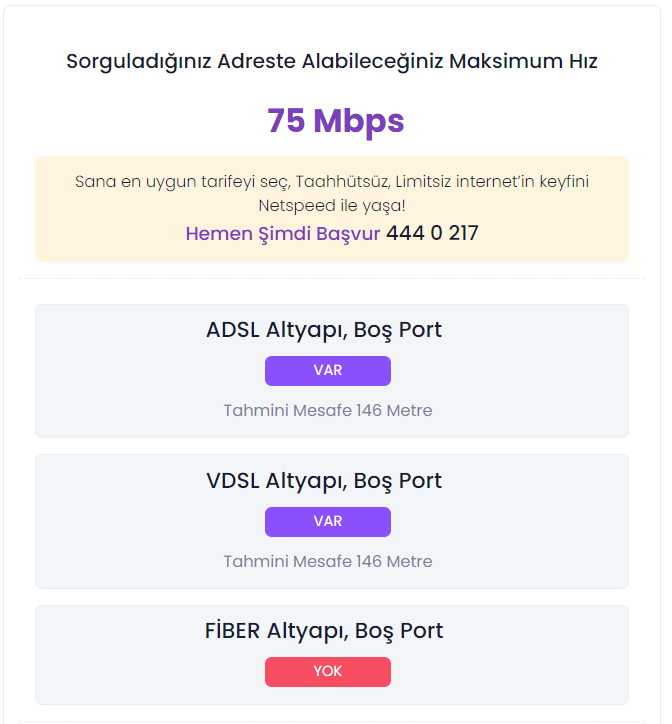Click the number 75 in the speed result
This screenshot has height=724, width=672.
tap(286, 121)
